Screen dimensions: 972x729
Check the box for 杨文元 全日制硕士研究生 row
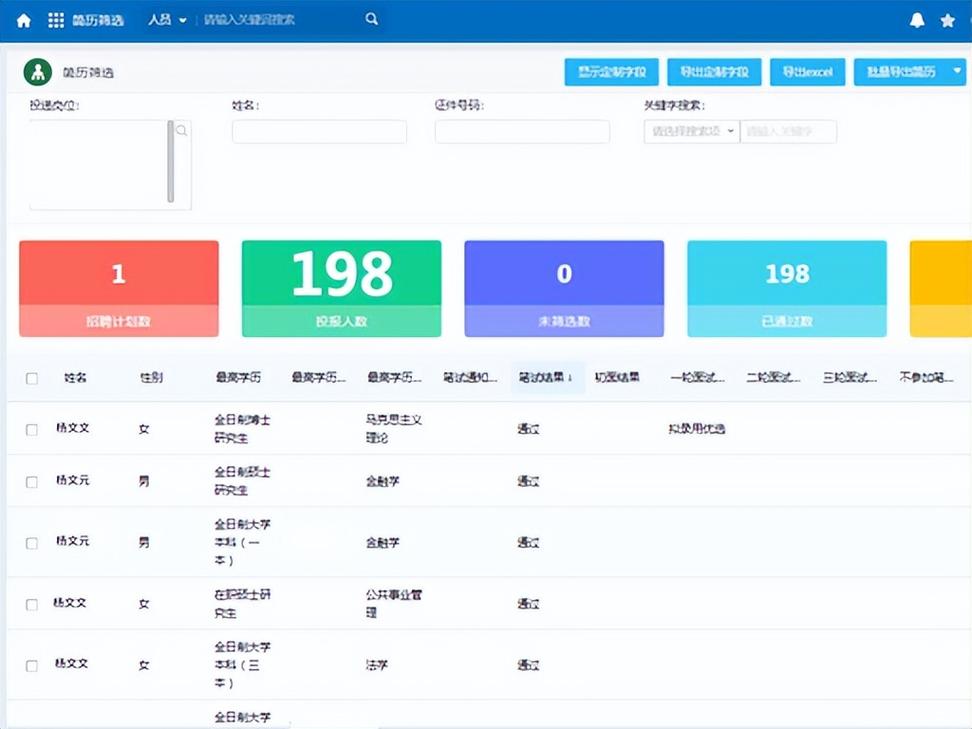(32, 482)
